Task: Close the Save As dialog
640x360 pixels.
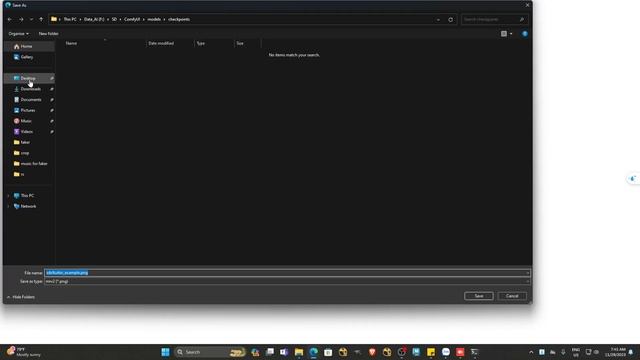Action: point(527,5)
